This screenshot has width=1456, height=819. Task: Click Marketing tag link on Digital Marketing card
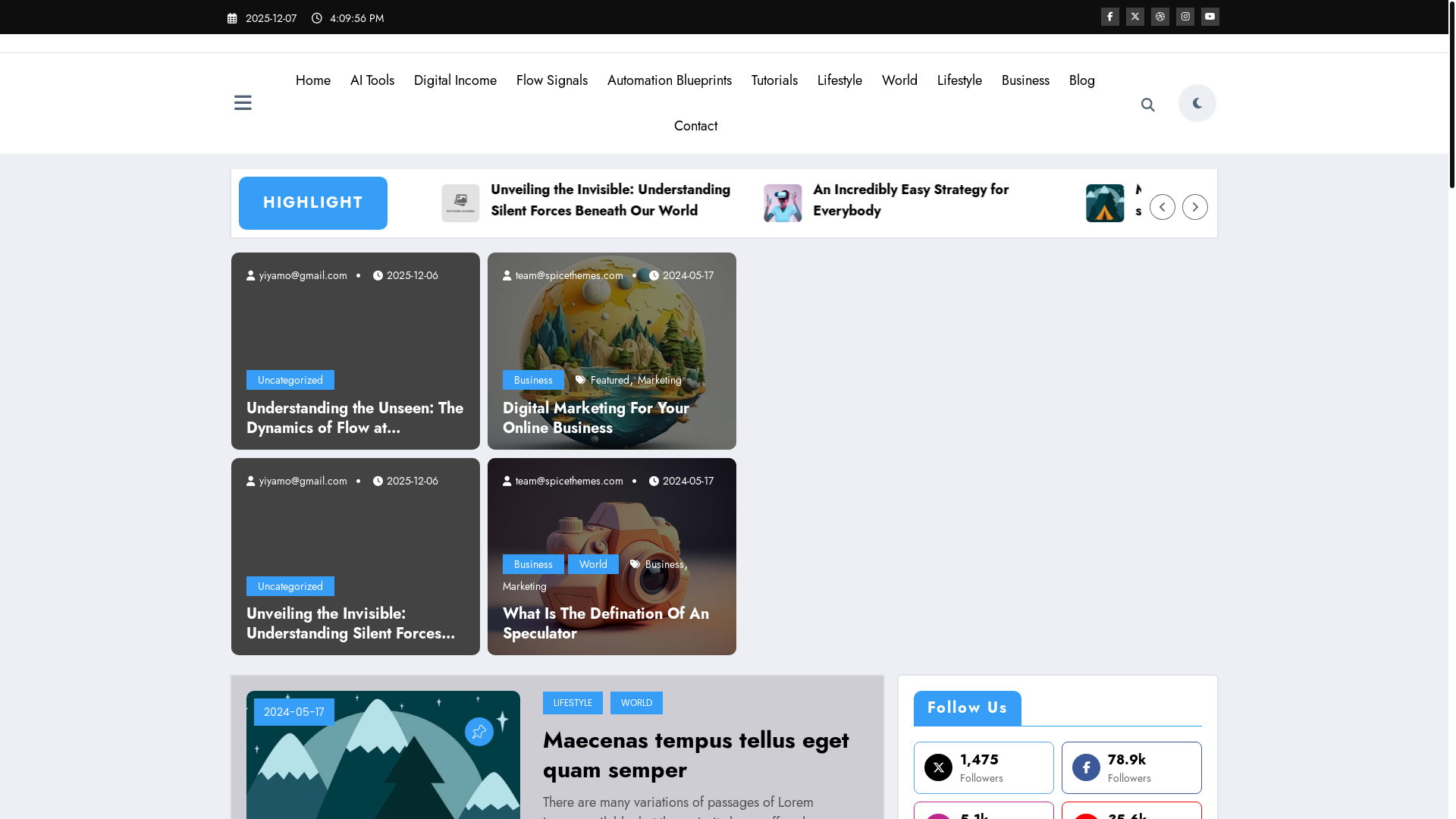(x=659, y=380)
